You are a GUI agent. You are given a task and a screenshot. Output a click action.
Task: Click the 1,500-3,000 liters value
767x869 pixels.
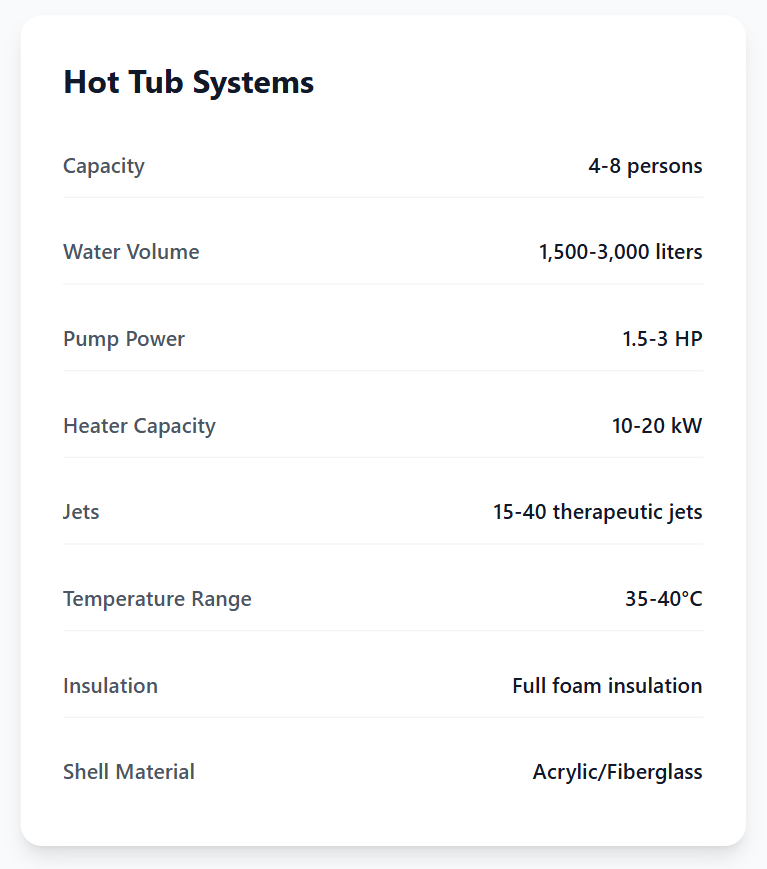click(x=620, y=252)
